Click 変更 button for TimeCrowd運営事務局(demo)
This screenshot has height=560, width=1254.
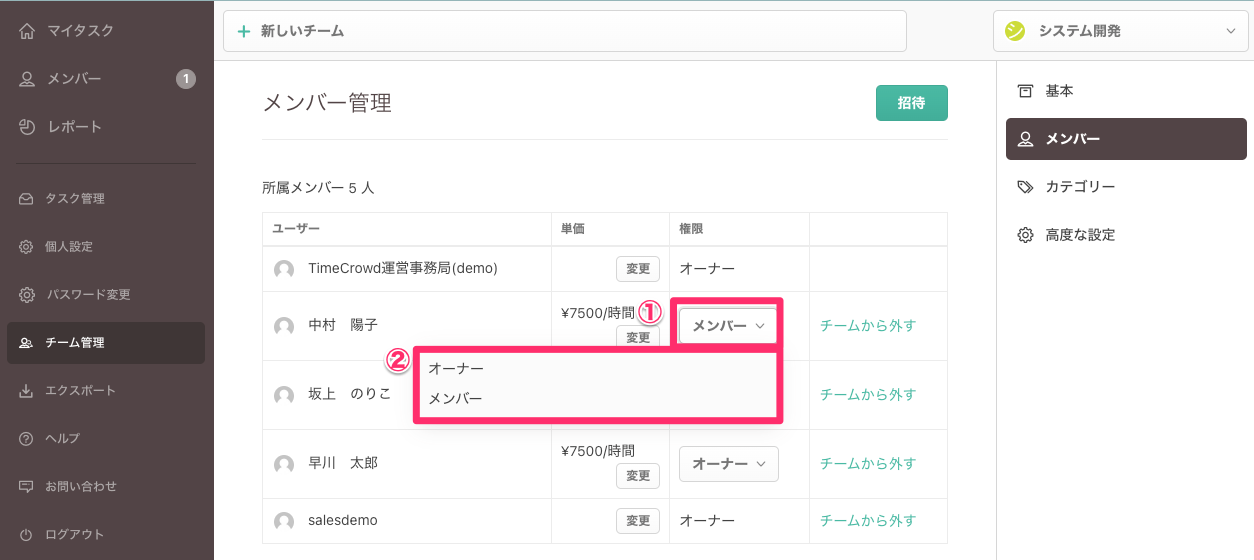[x=638, y=269]
